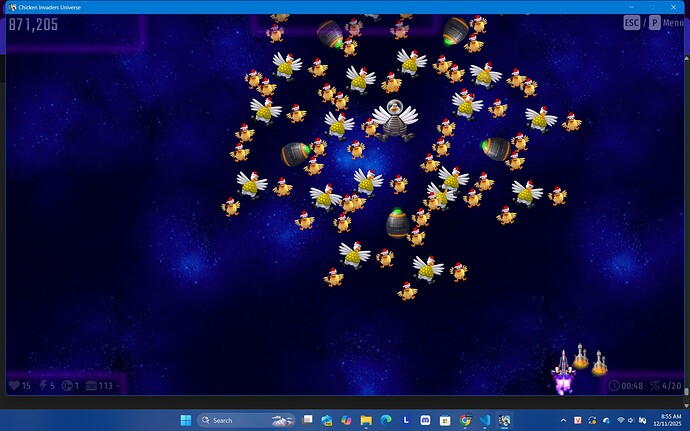
Task: Launch Microsoft Edge from the taskbar
Action: (386, 420)
